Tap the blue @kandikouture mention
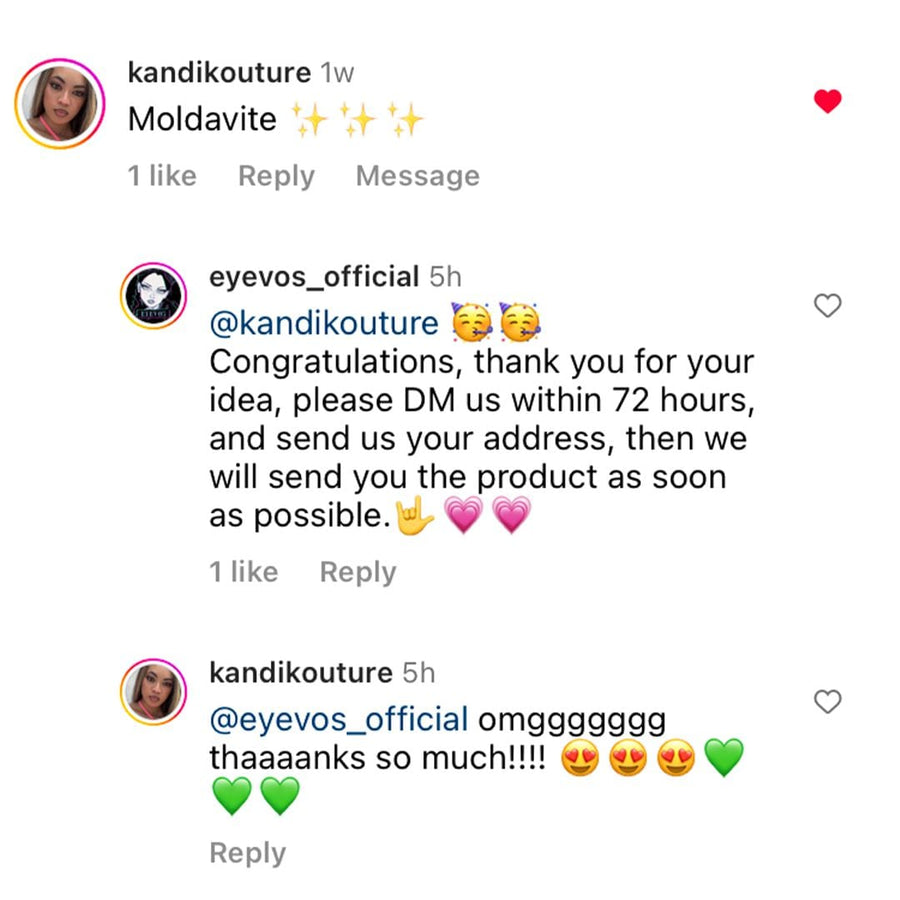Image resolution: width=900 pixels, height=900 pixels. point(323,324)
